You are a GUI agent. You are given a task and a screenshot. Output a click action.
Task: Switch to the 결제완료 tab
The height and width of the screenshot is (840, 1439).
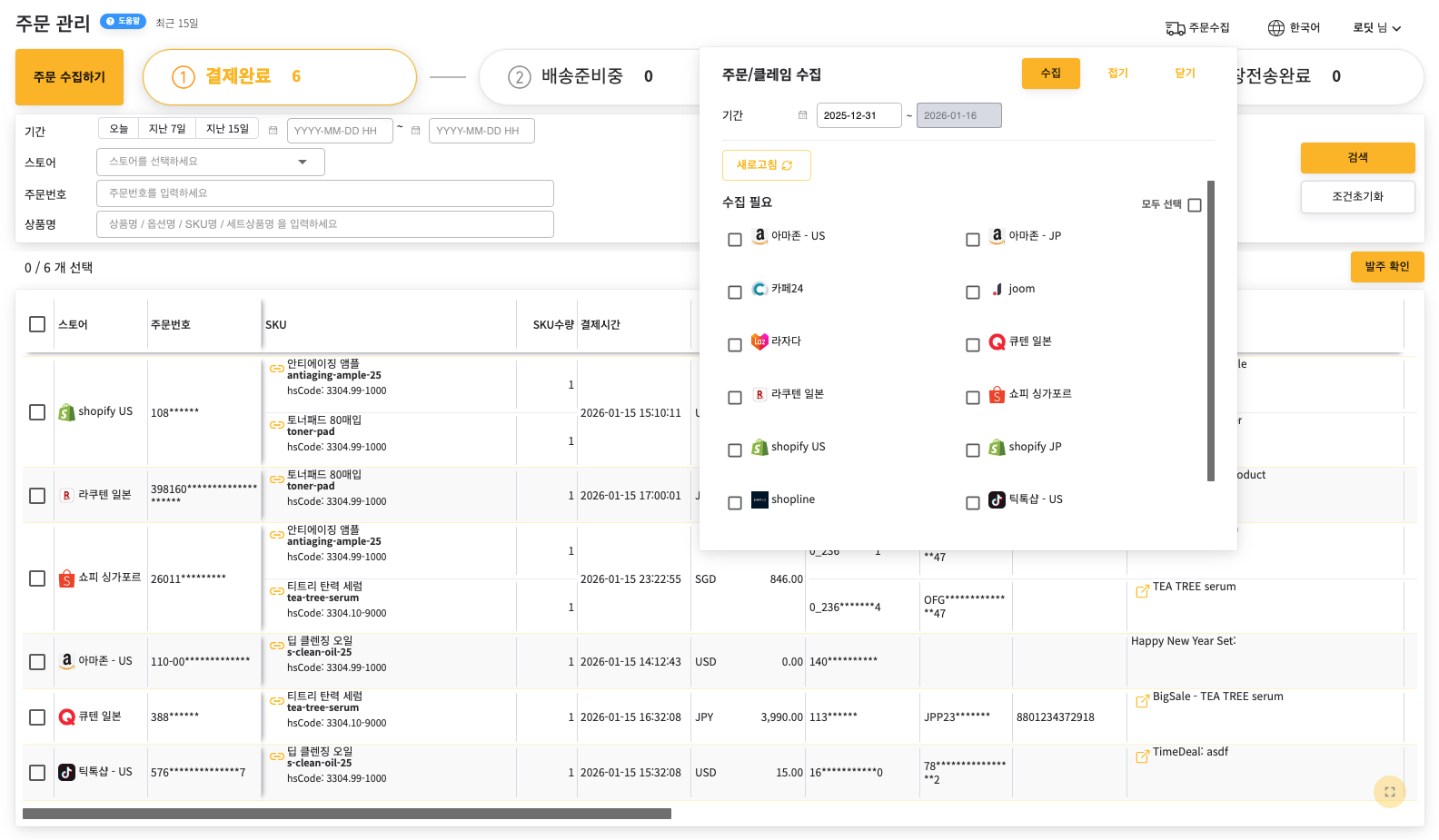tap(280, 77)
